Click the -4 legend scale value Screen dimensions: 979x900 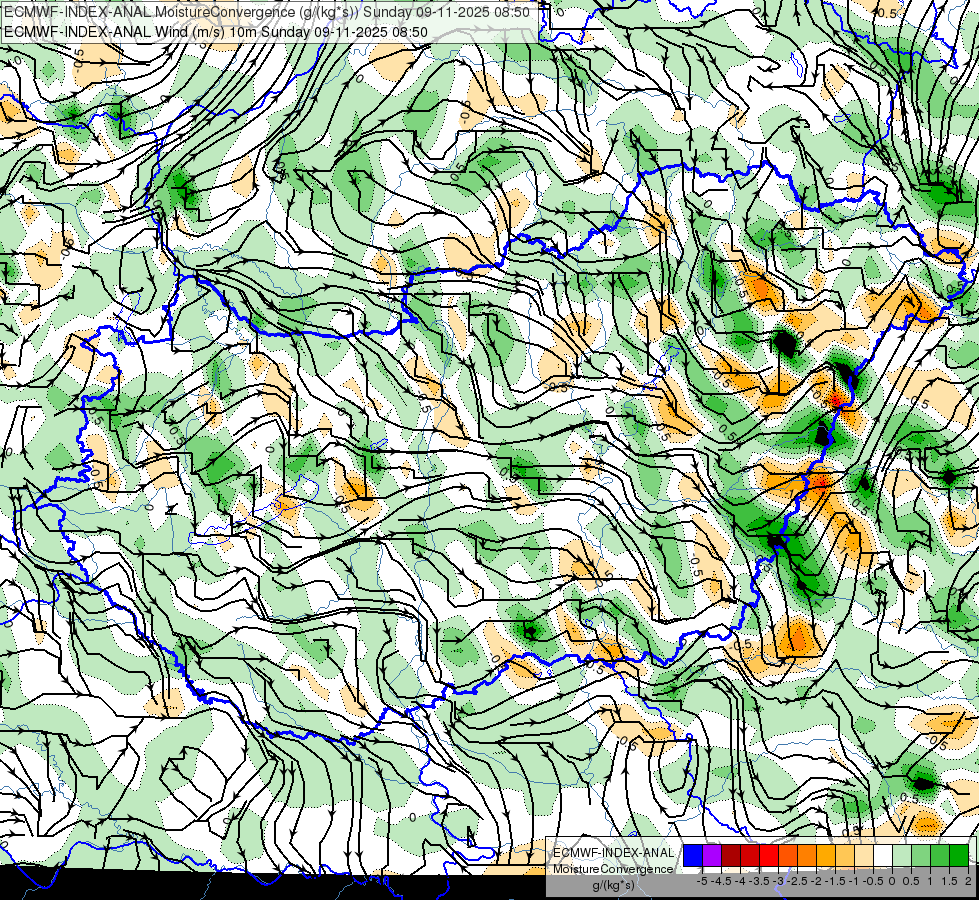[x=740, y=881]
